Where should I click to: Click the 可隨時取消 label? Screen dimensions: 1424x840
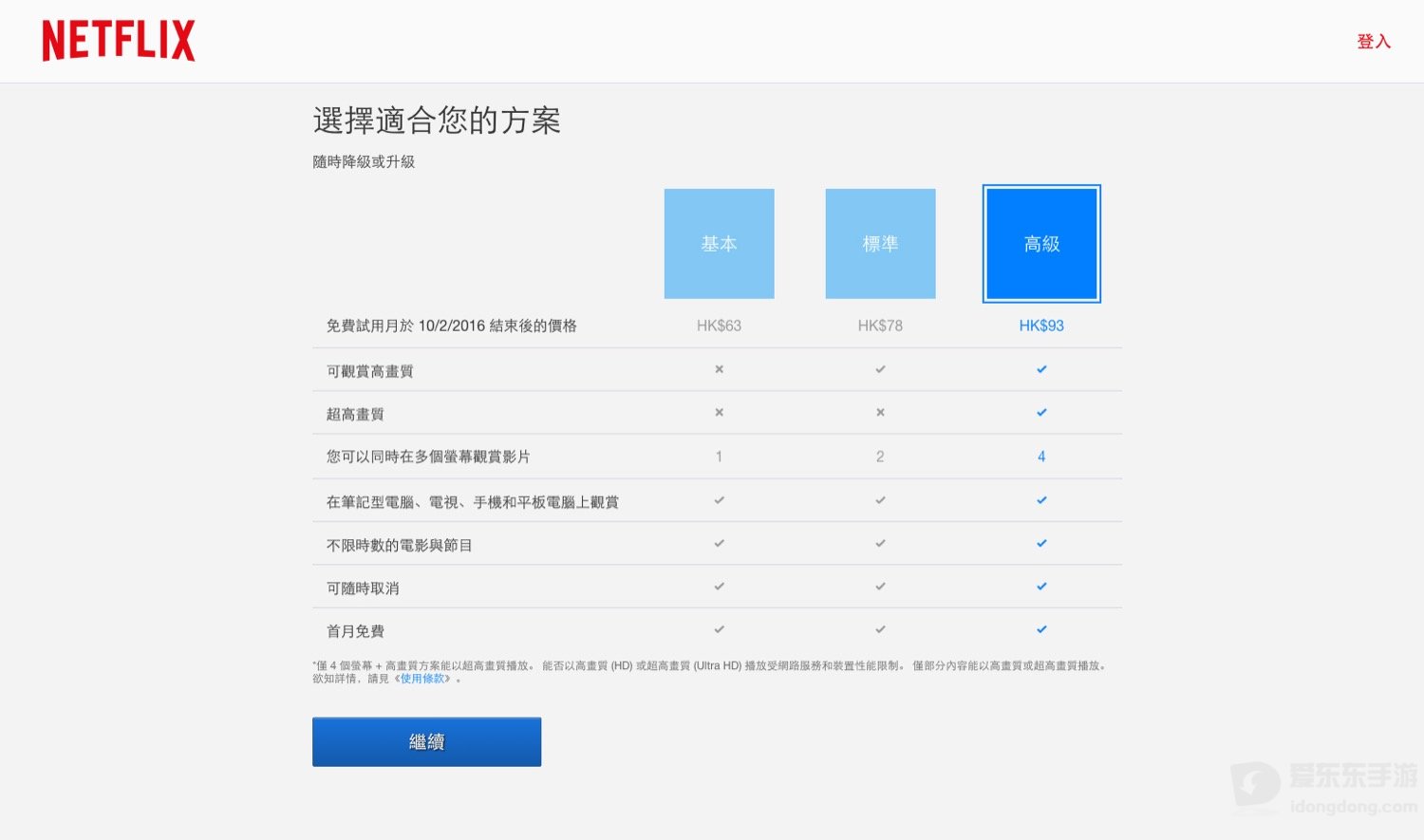coord(363,588)
